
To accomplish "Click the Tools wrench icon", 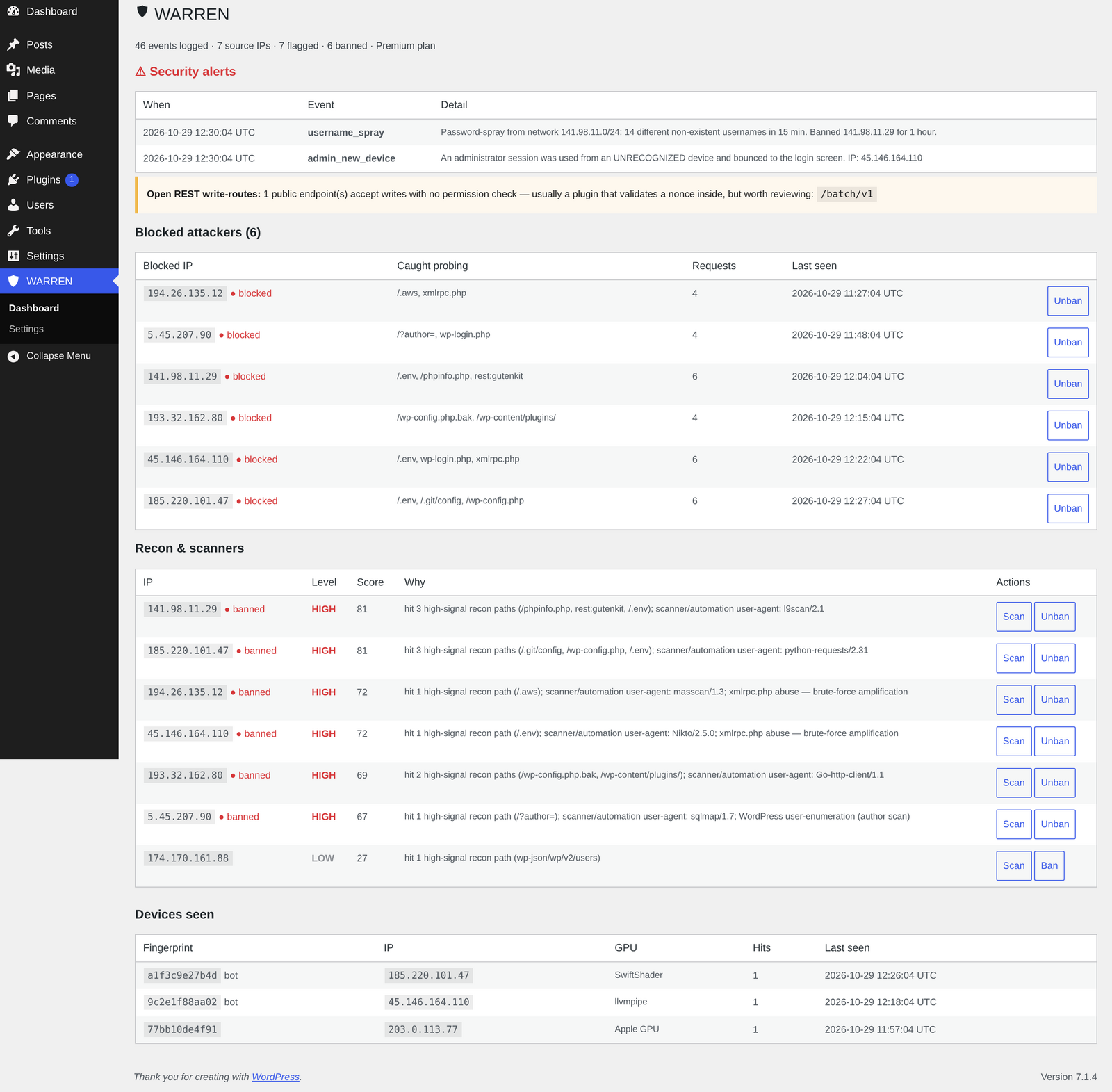I will (x=13, y=231).
